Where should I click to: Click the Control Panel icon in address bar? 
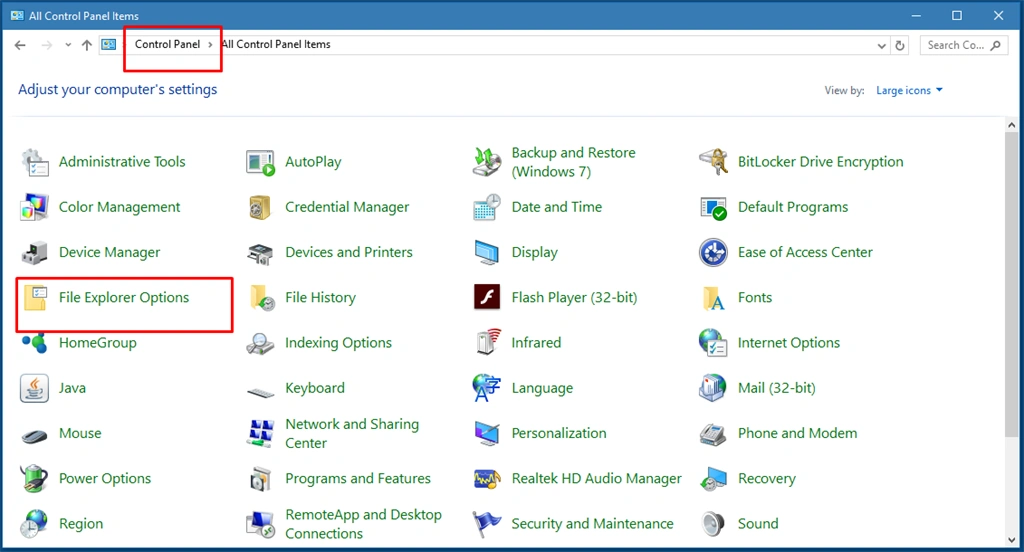(108, 45)
